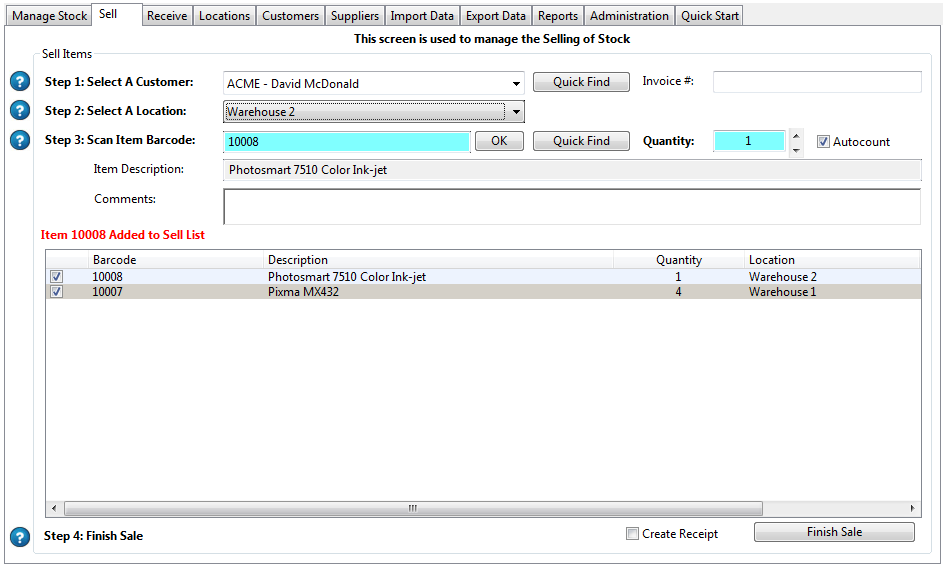
Task: Decrease quantity with the down stepper arrow
Action: tap(796, 149)
